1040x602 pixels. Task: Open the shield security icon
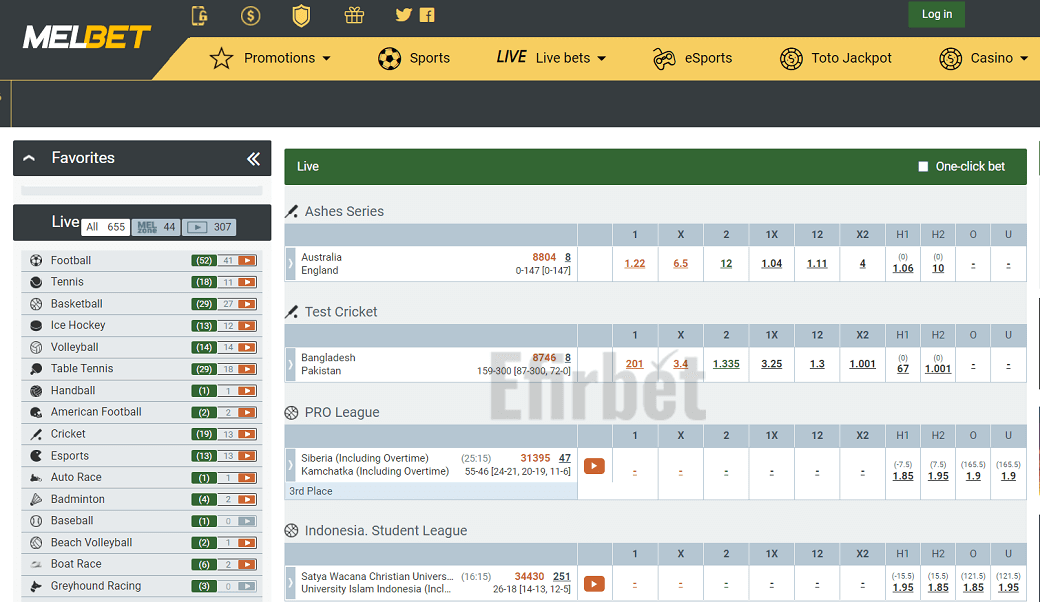point(301,15)
